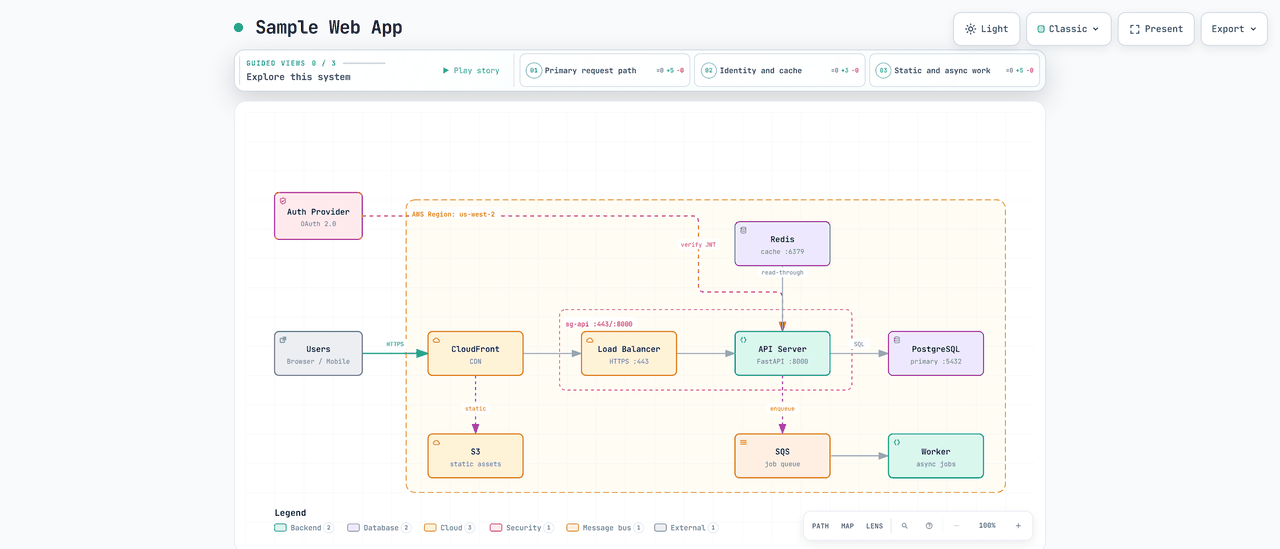Select the Worker async jobs node

[x=936, y=456]
